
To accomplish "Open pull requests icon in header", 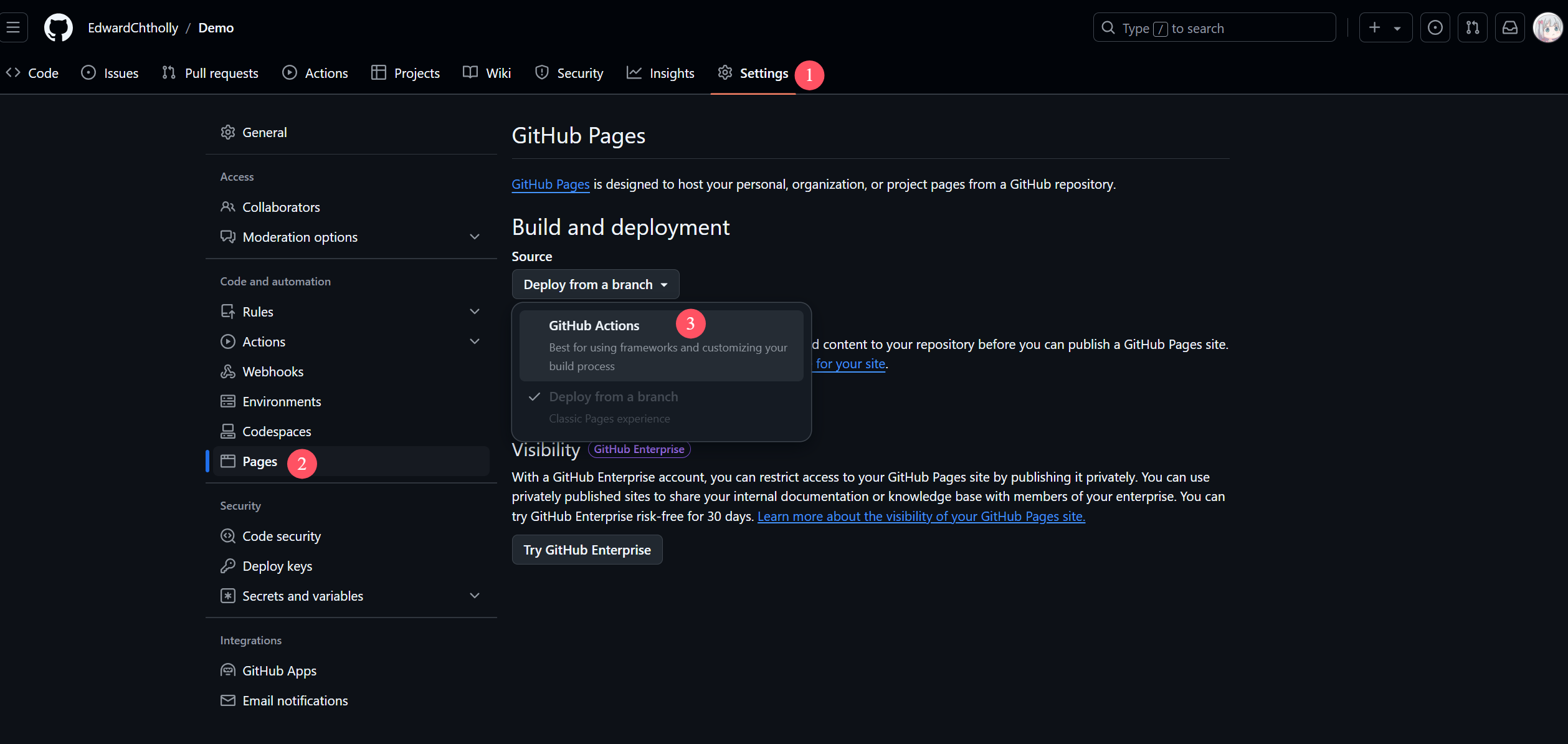I will 1473,27.
